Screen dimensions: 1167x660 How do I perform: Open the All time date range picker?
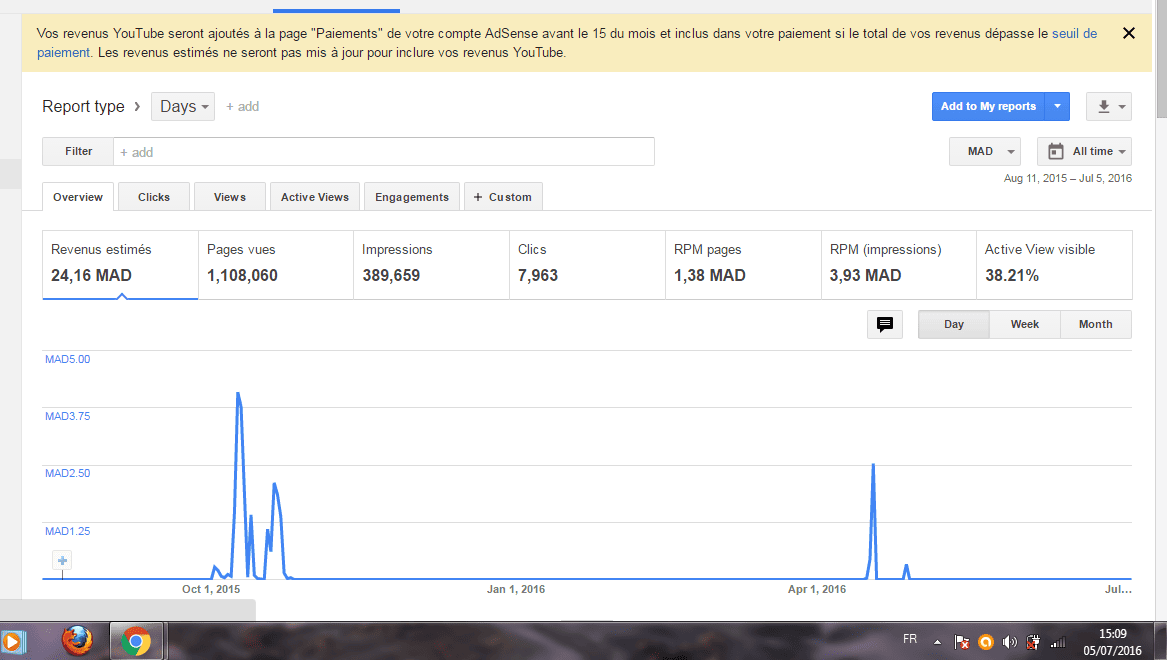pyautogui.click(x=1084, y=152)
